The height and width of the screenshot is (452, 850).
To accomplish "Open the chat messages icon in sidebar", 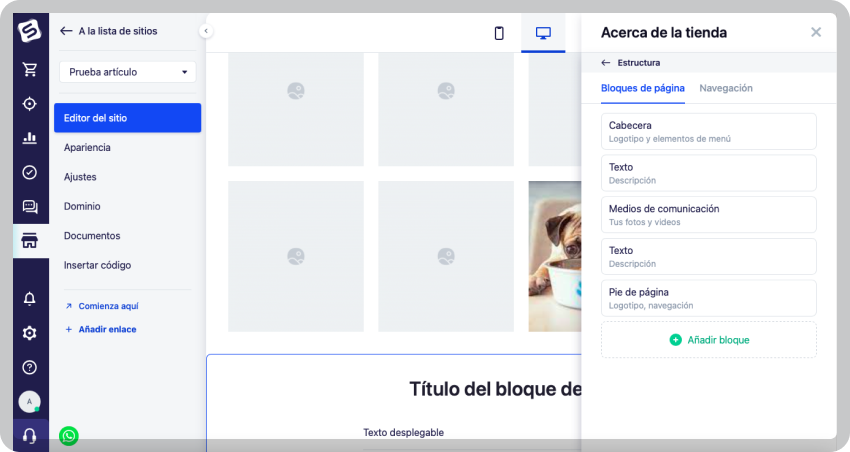I will tap(30, 206).
